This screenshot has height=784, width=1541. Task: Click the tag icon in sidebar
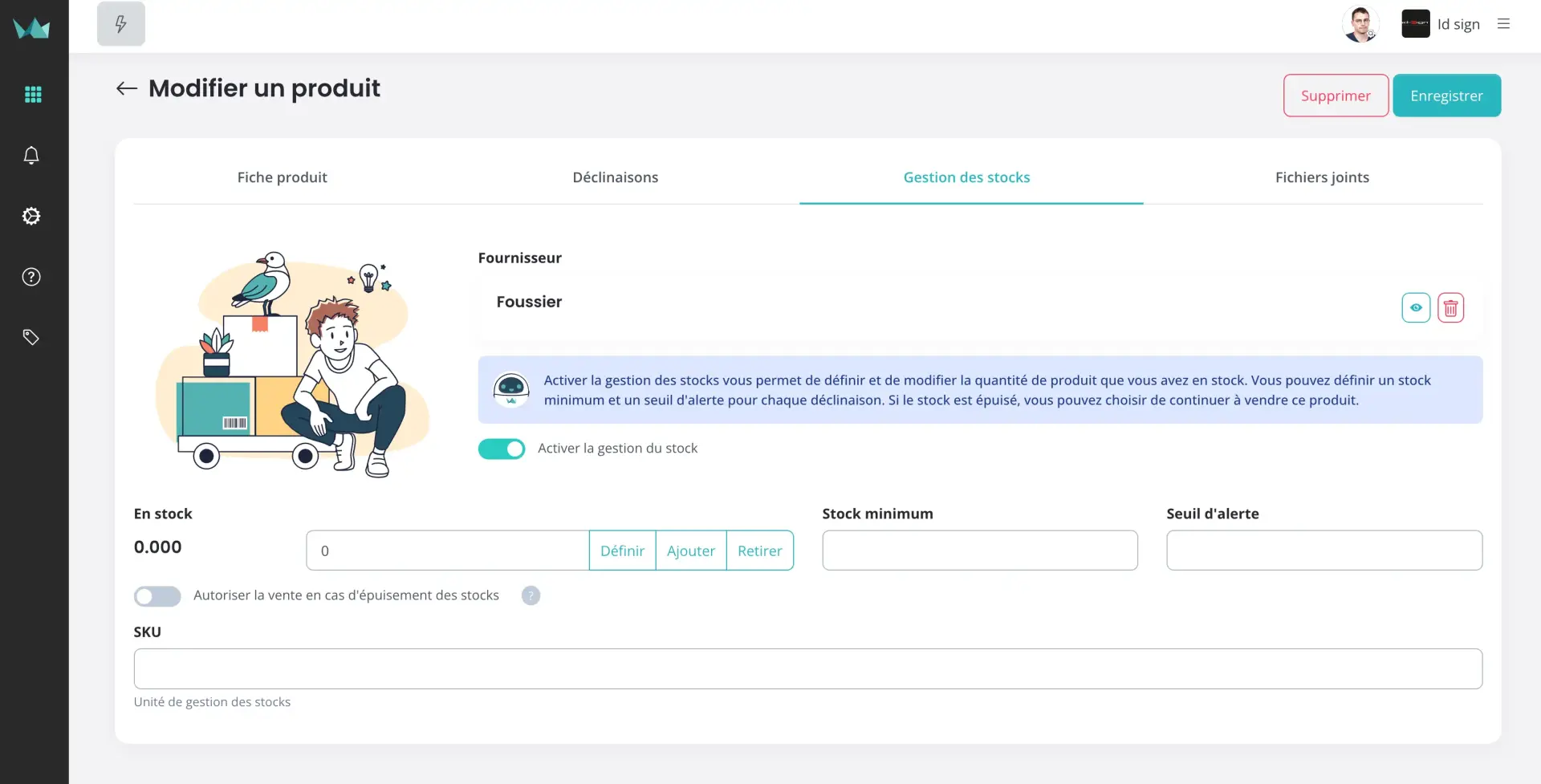click(31, 337)
